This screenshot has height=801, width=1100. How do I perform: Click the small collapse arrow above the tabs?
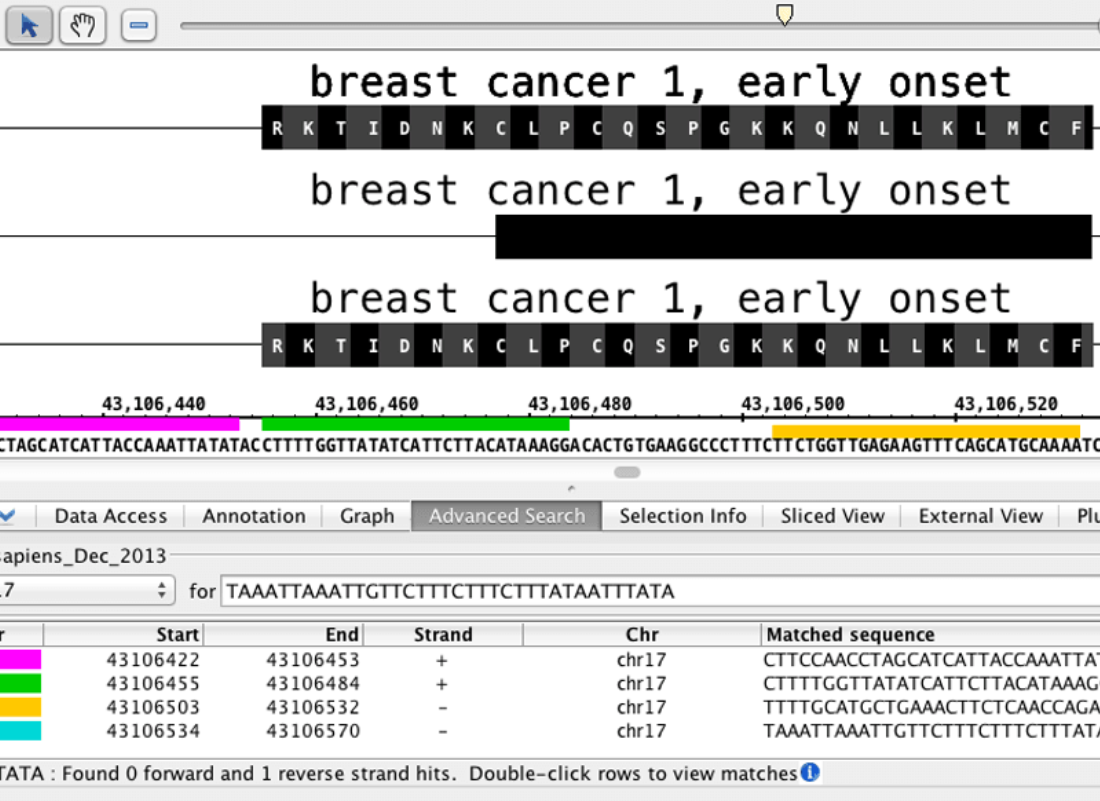(571, 489)
